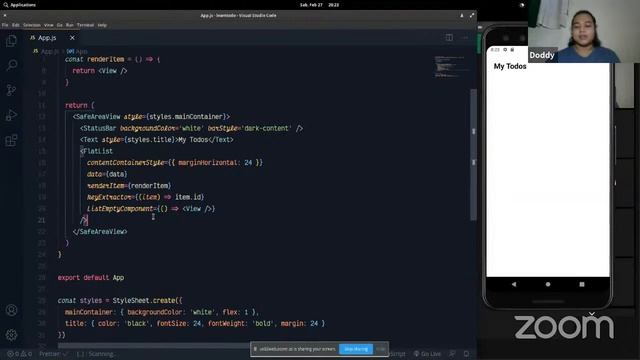This screenshot has width=640, height=360.
Task: Click the App.js breadcrumb file name
Action: 49,51
